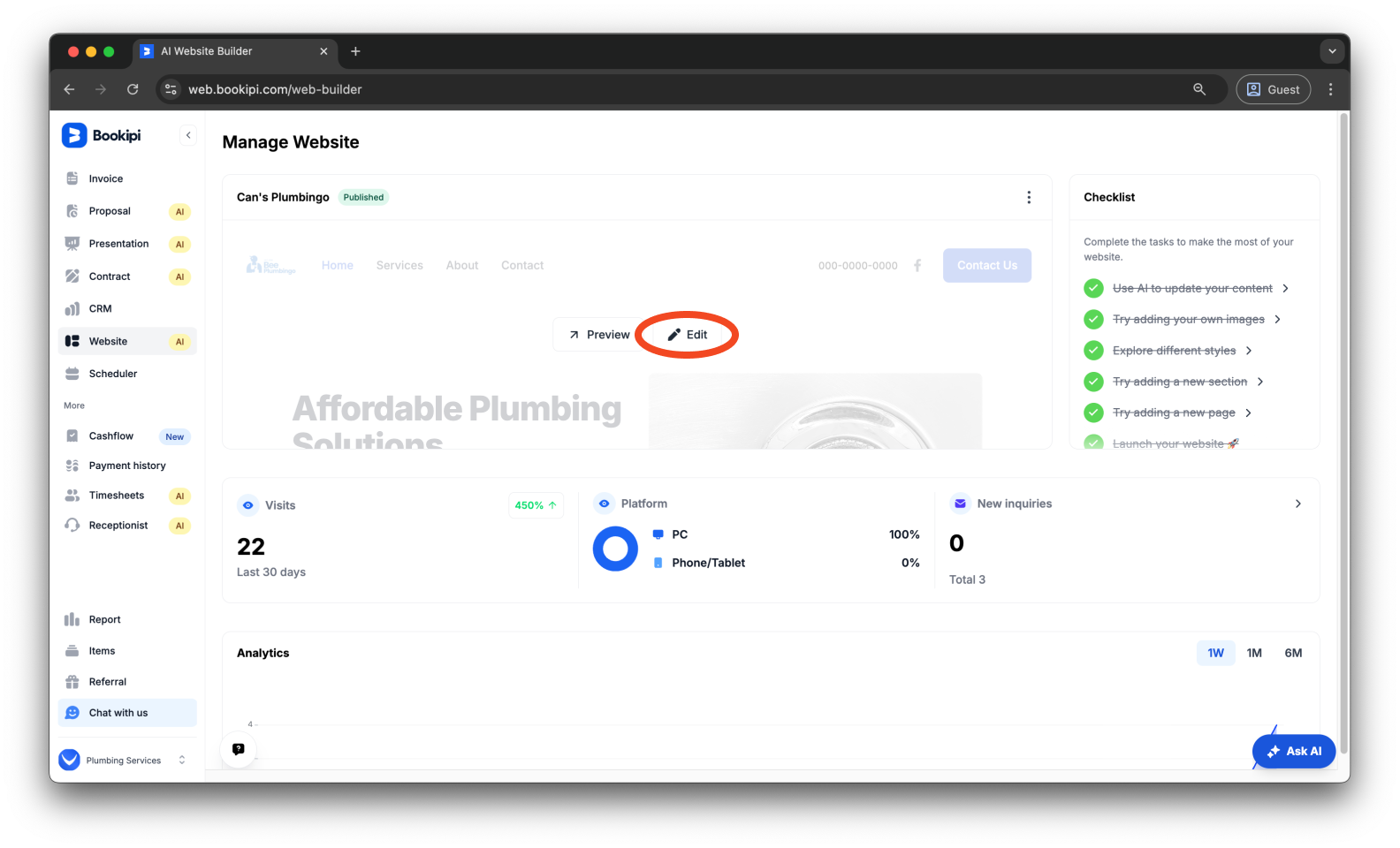Expand the 'Try adding a new section' chevron
The height and width of the screenshot is (848, 1400).
(1260, 382)
